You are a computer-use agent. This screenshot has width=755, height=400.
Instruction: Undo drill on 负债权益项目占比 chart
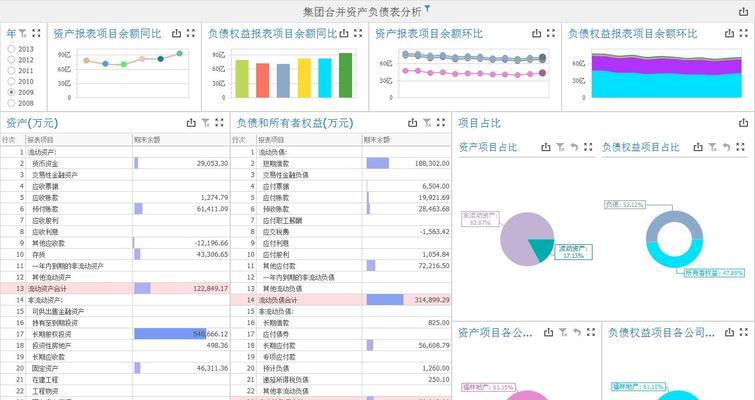point(727,147)
